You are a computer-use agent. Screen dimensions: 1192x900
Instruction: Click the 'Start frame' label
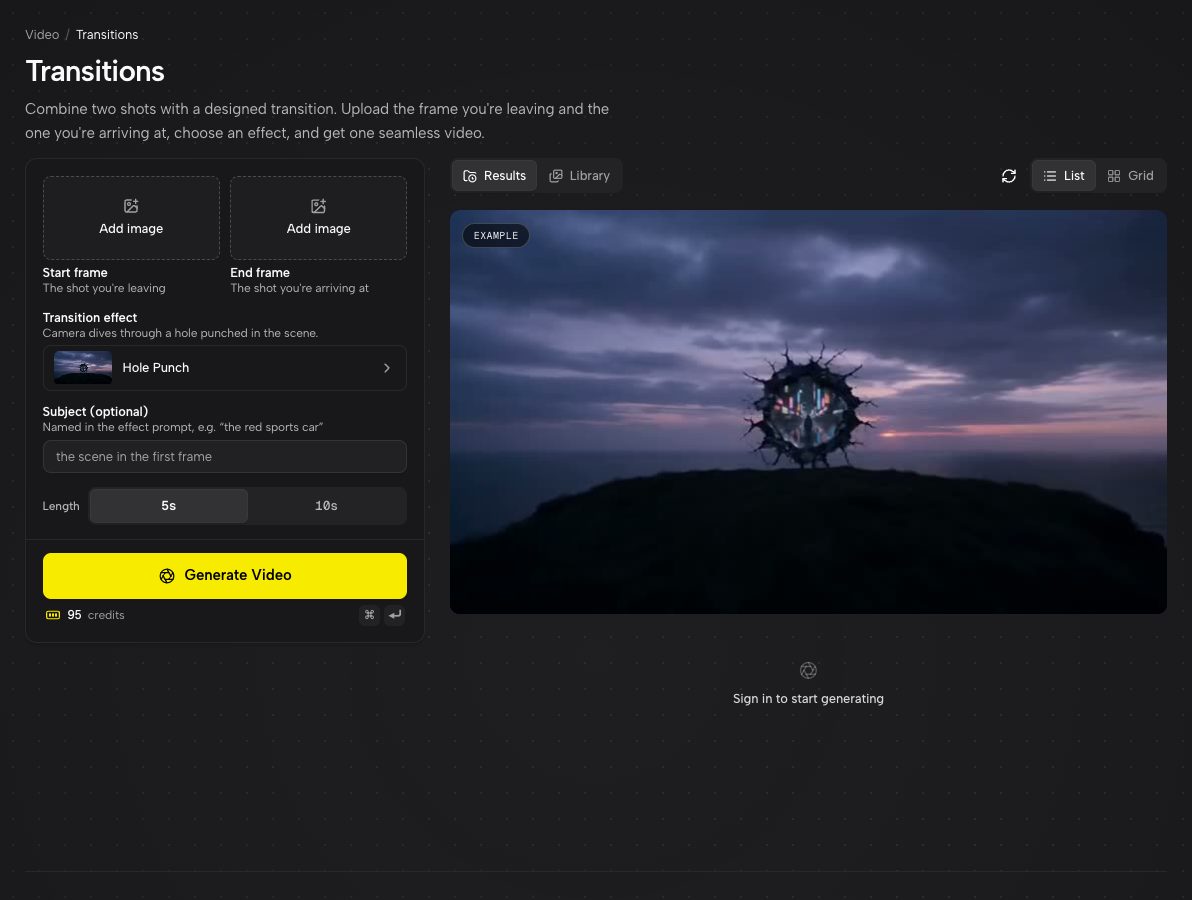click(75, 273)
